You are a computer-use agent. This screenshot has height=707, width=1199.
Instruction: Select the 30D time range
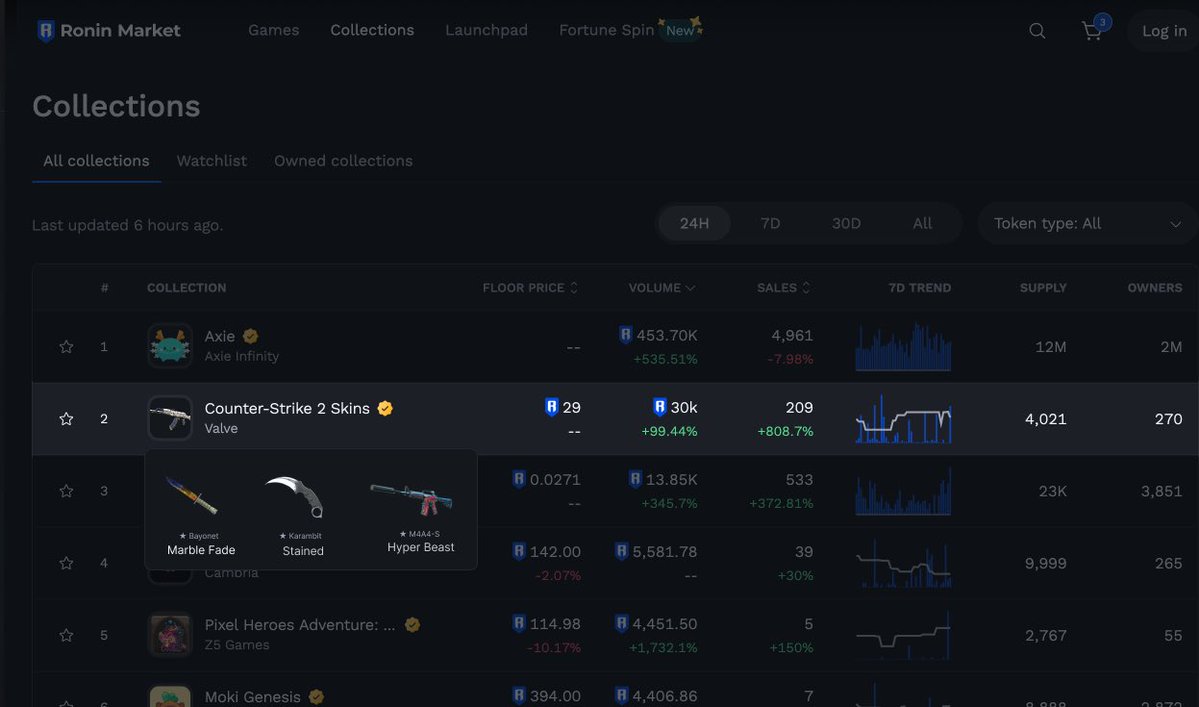click(846, 224)
